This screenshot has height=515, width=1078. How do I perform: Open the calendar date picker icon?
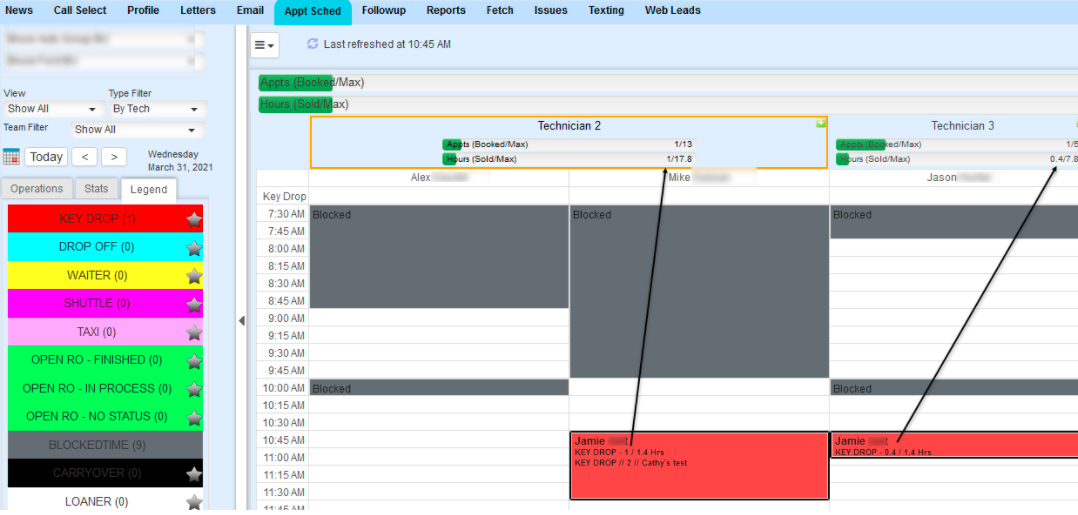coord(12,157)
